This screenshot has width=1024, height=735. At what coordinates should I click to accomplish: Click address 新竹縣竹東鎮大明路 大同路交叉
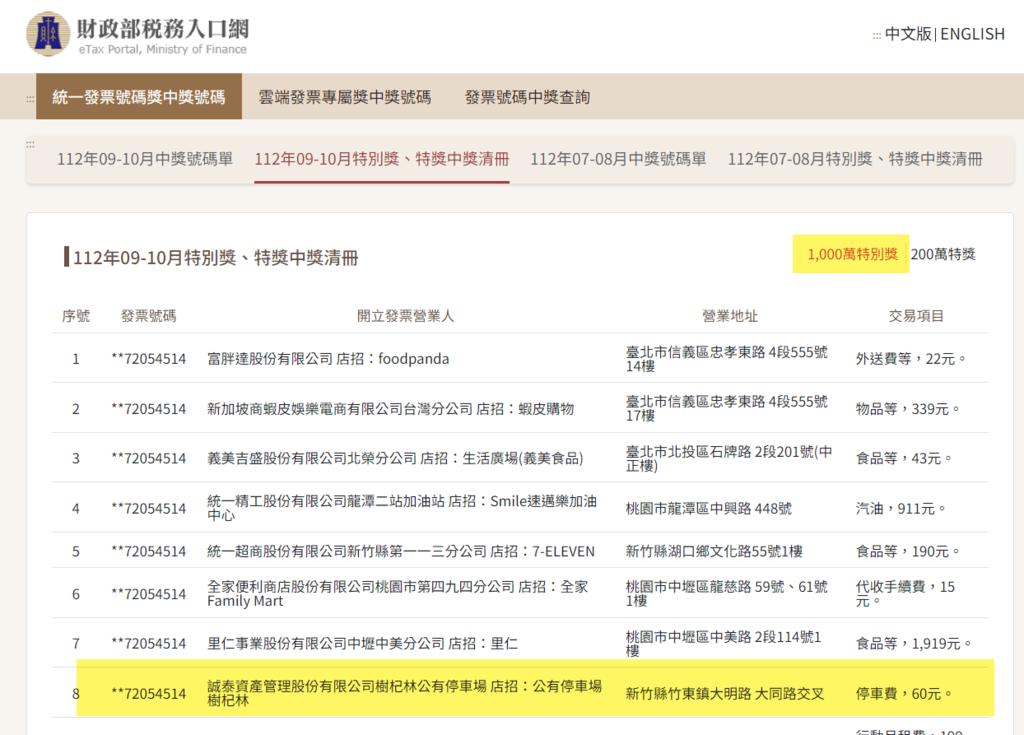[x=724, y=694]
